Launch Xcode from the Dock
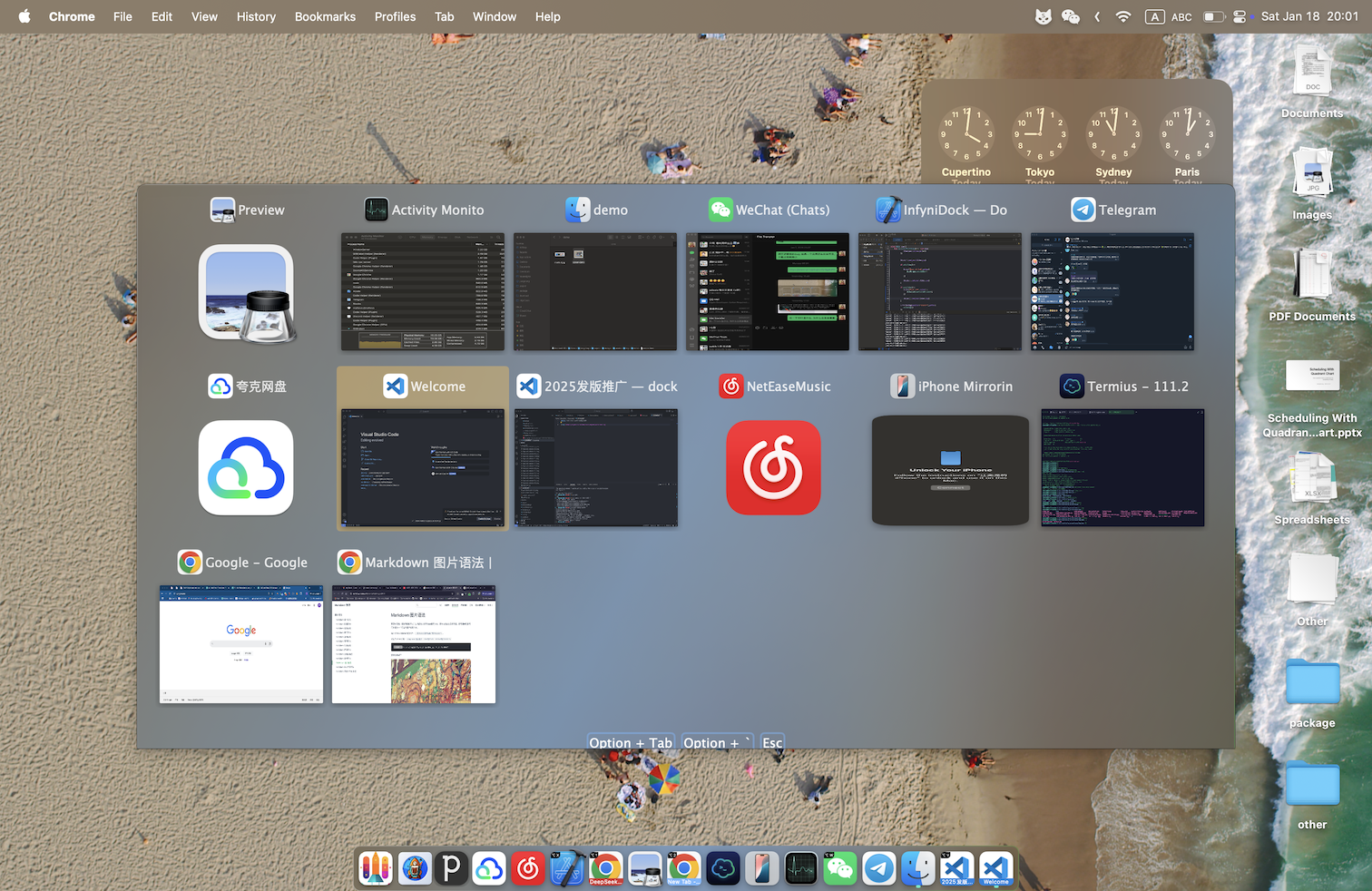 click(x=567, y=868)
